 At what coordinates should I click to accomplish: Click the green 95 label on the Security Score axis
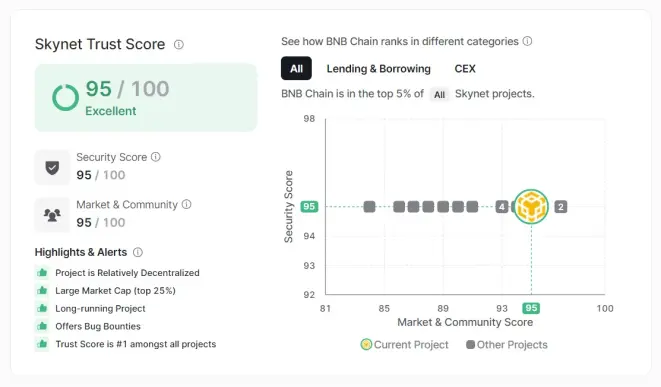[309, 207]
